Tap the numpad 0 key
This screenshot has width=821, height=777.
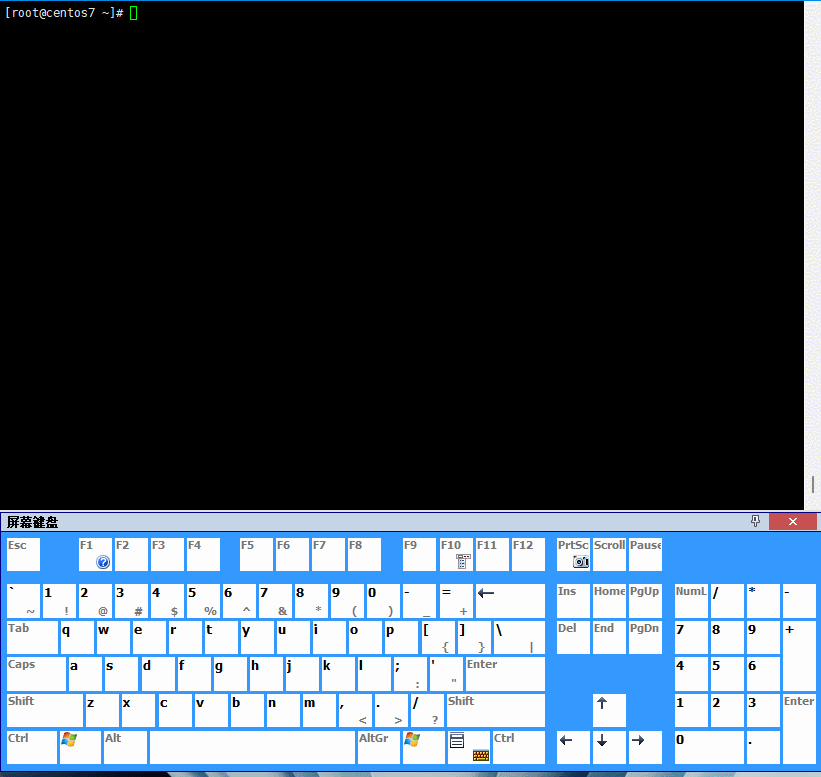[709, 748]
